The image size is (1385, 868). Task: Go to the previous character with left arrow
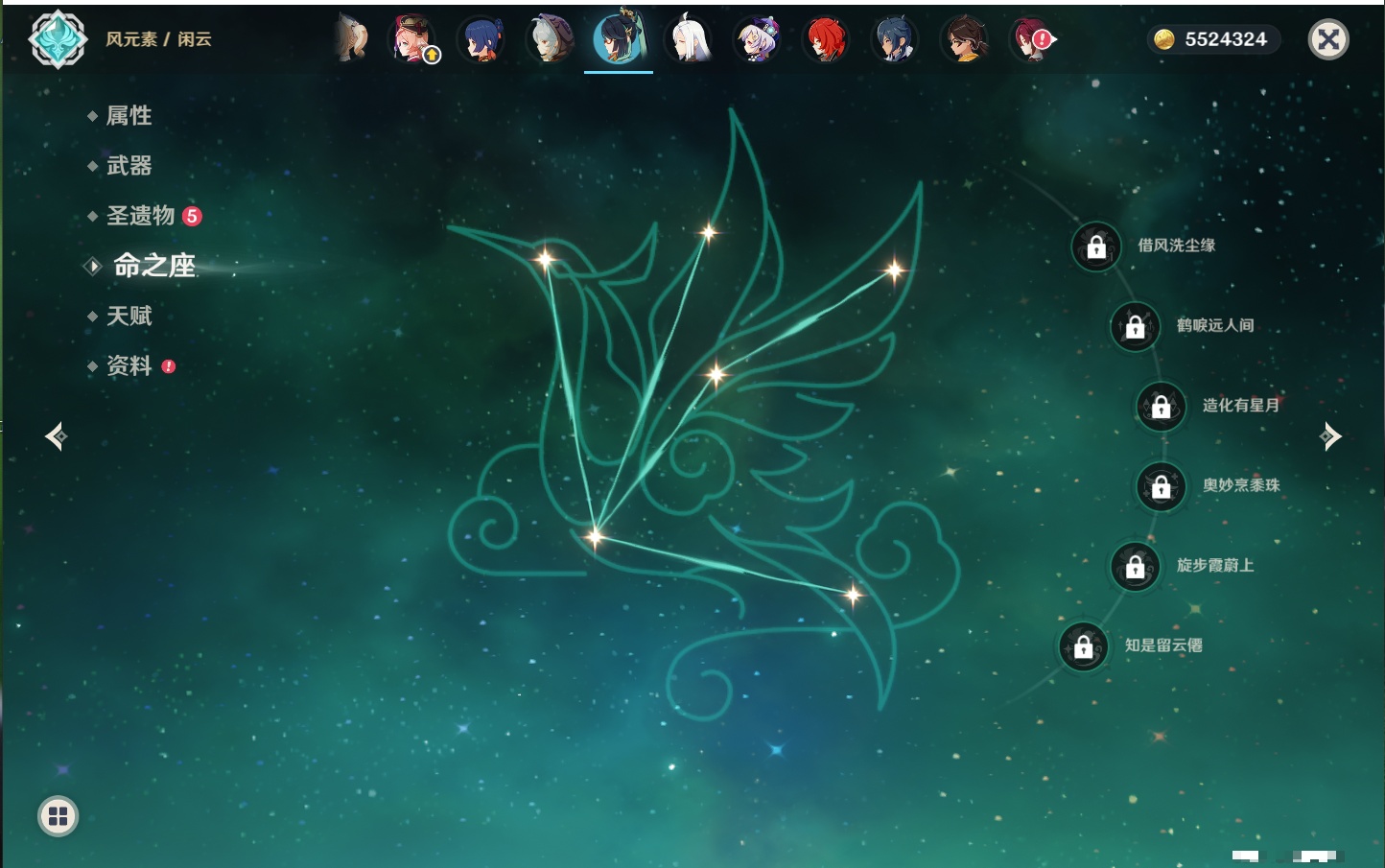56,436
